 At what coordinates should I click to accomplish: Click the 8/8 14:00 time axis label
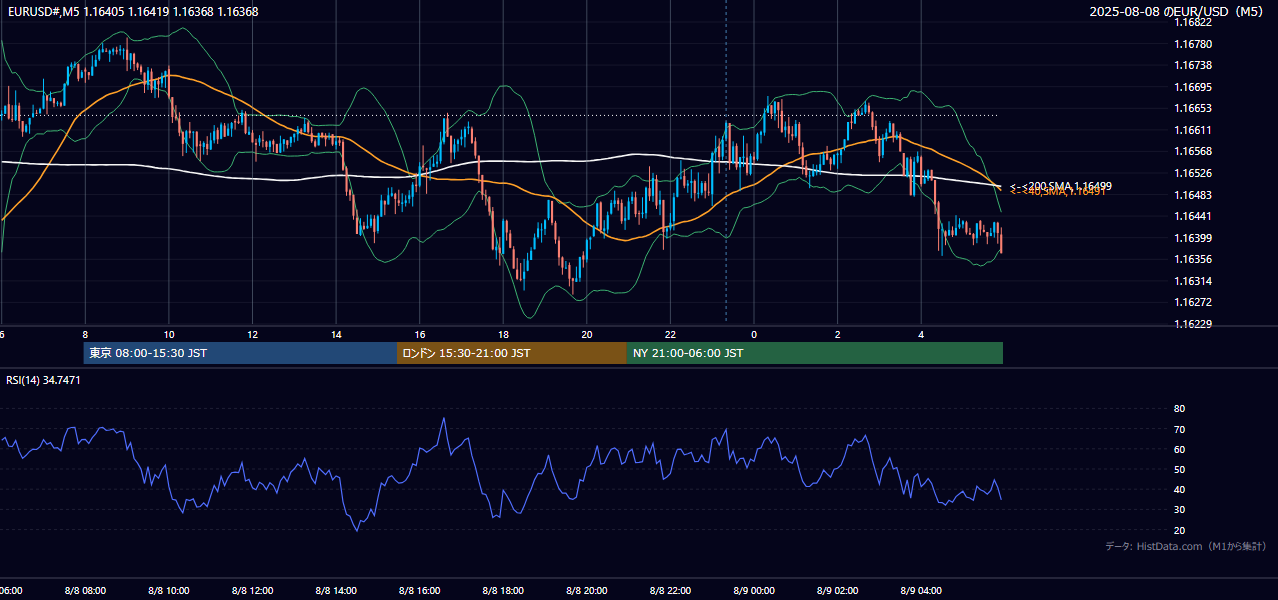336,591
